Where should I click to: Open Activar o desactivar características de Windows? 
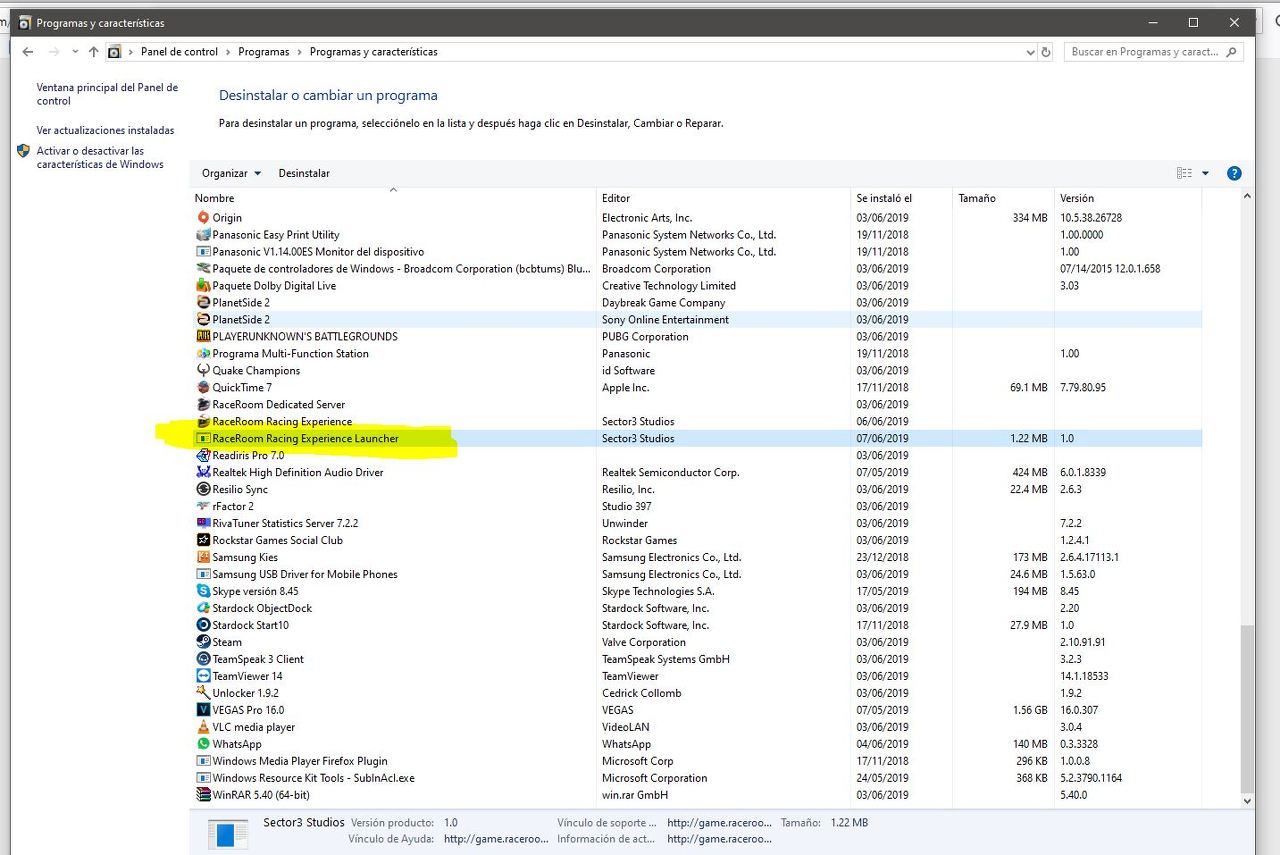[100, 158]
